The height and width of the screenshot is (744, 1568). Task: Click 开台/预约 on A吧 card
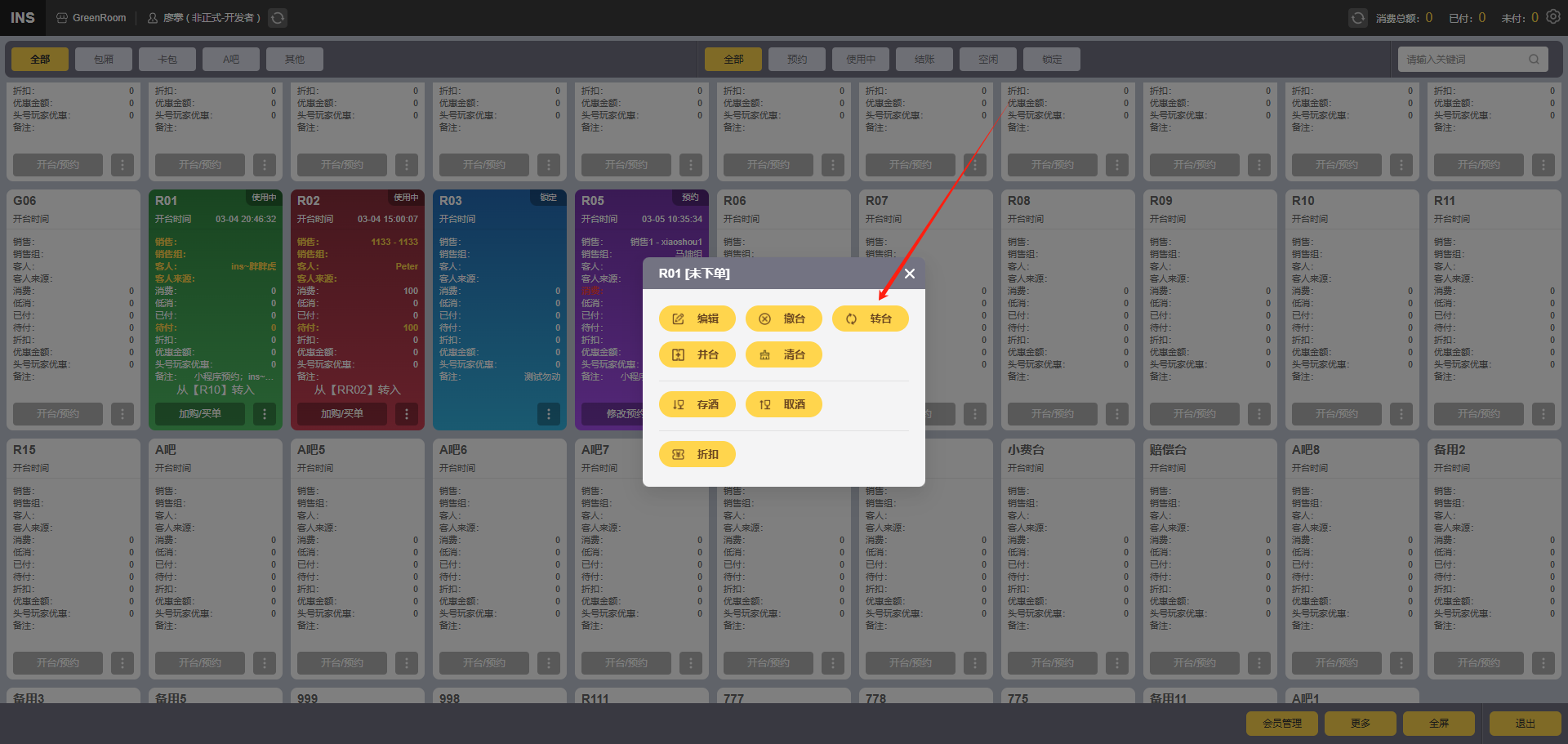(200, 663)
